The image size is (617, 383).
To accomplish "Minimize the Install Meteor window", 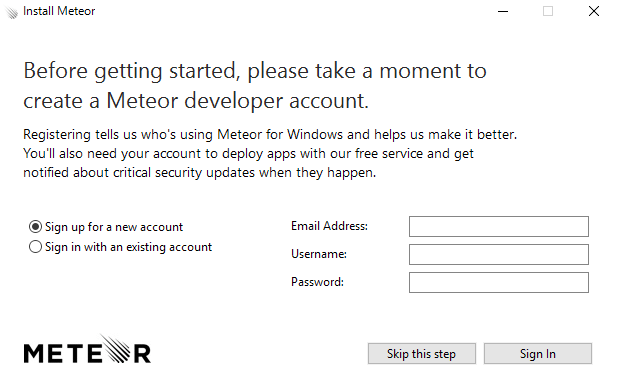I will pos(503,11).
